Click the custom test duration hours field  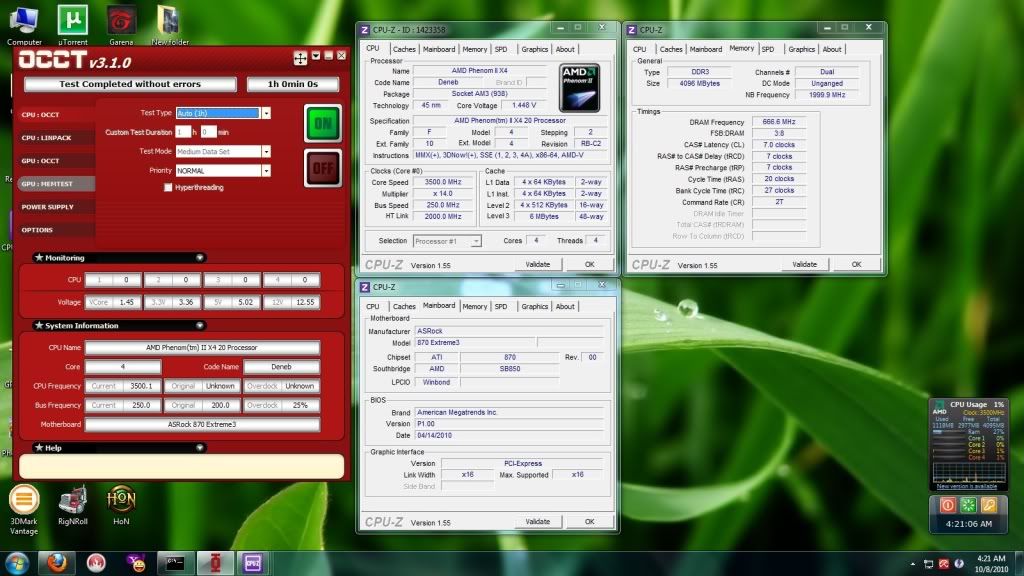pyautogui.click(x=183, y=132)
